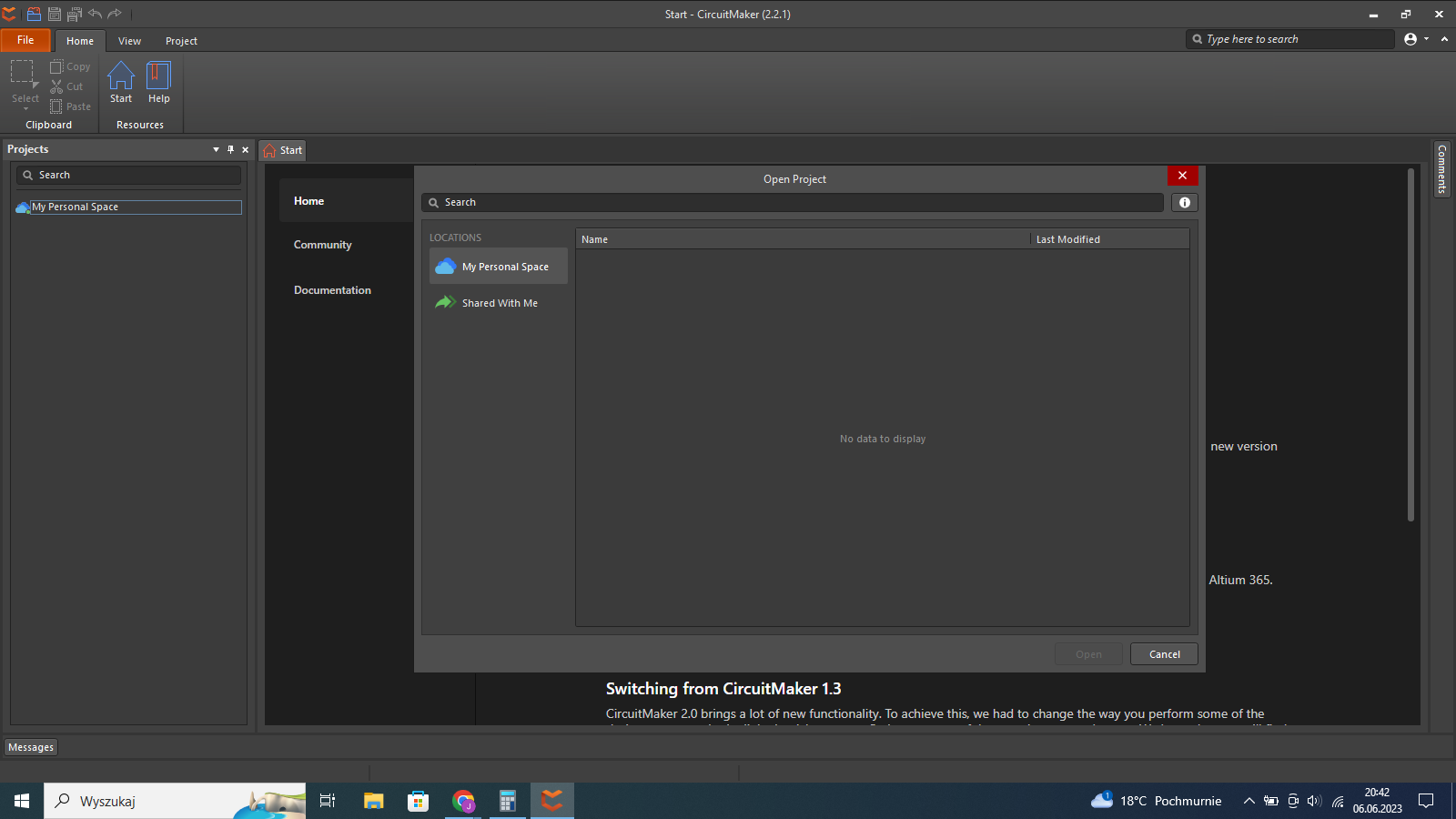Pin the Projects panel with pushpin icon

(x=230, y=149)
